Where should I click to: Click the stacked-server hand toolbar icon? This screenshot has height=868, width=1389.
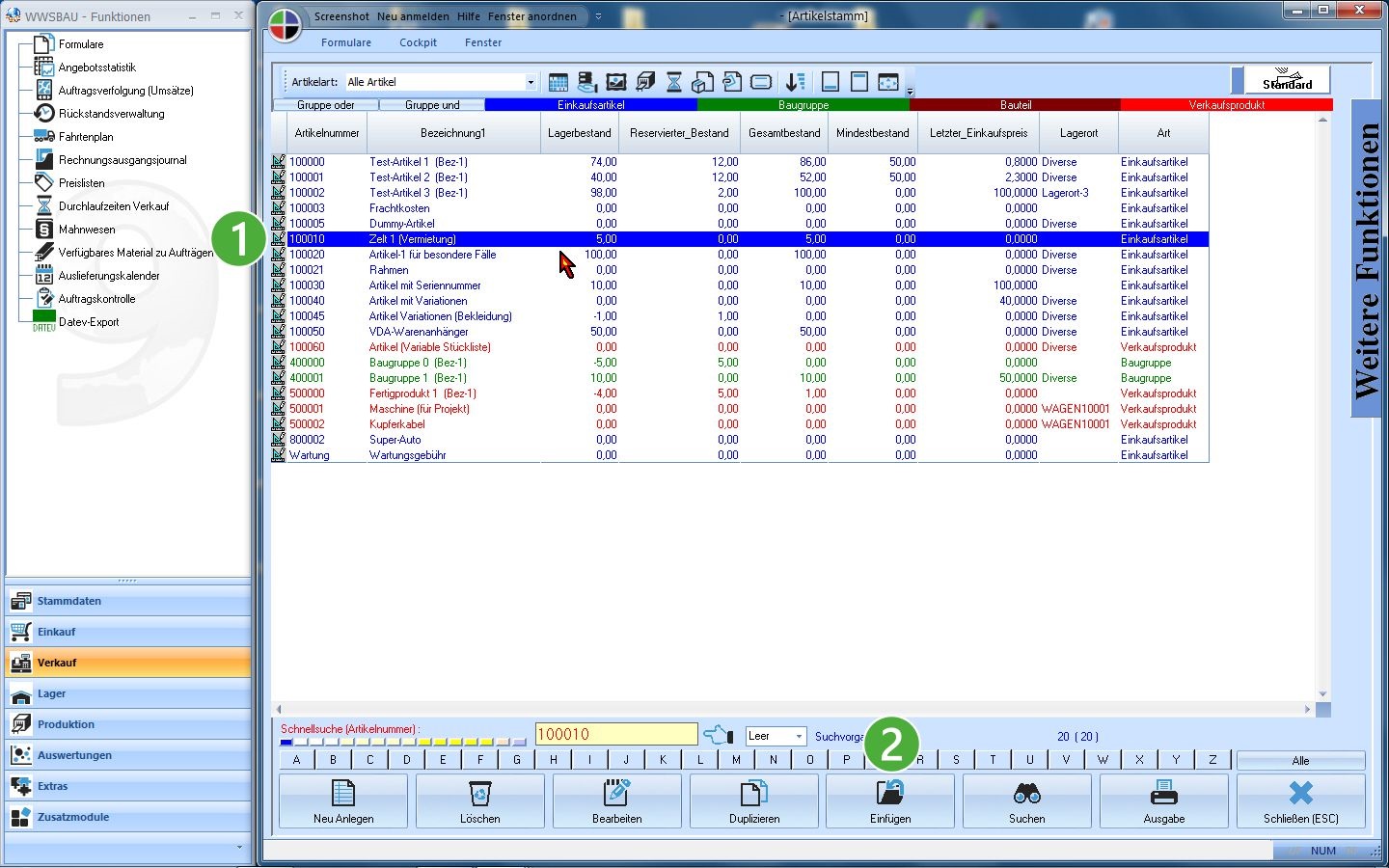[587, 82]
